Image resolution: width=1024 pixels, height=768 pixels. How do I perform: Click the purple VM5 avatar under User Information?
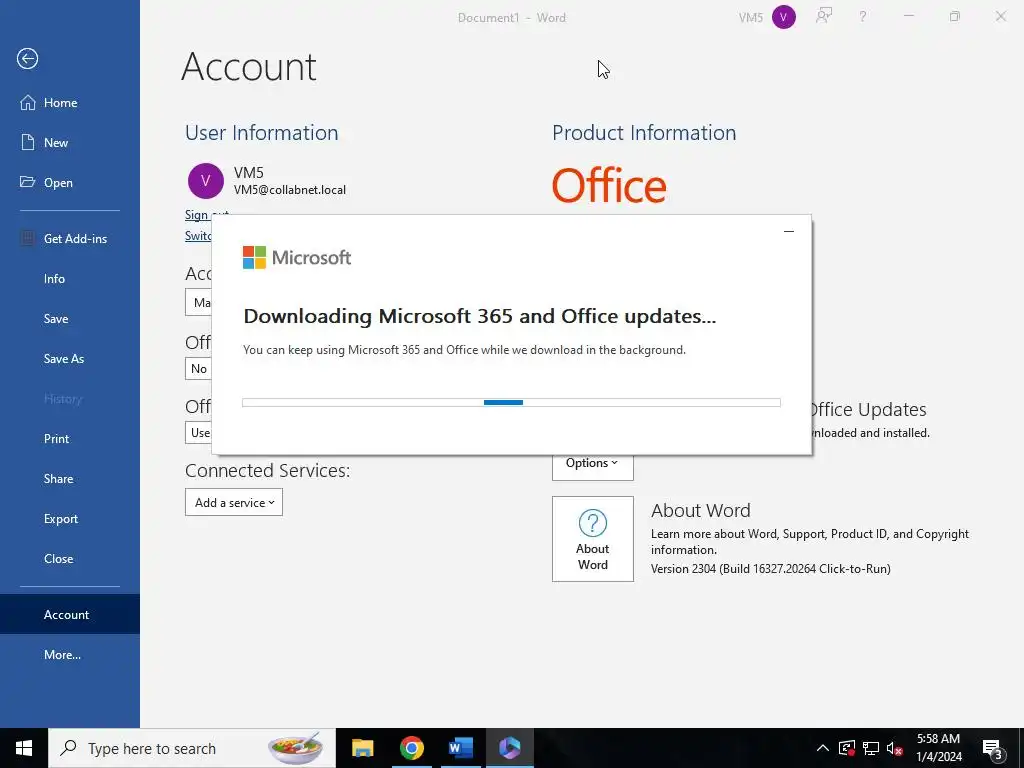pyautogui.click(x=206, y=181)
